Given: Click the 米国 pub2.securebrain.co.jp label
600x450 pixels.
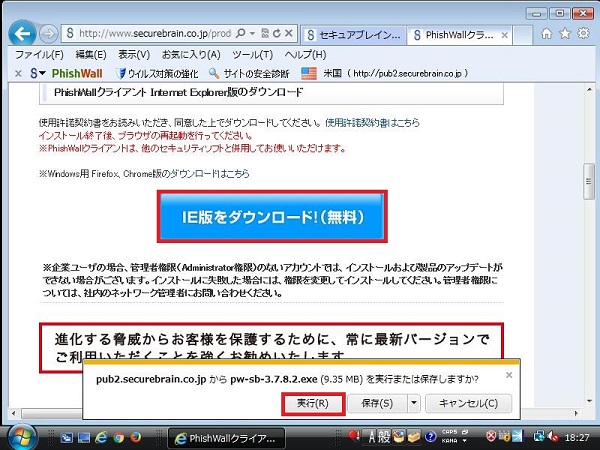Looking at the screenshot, I should (395, 73).
